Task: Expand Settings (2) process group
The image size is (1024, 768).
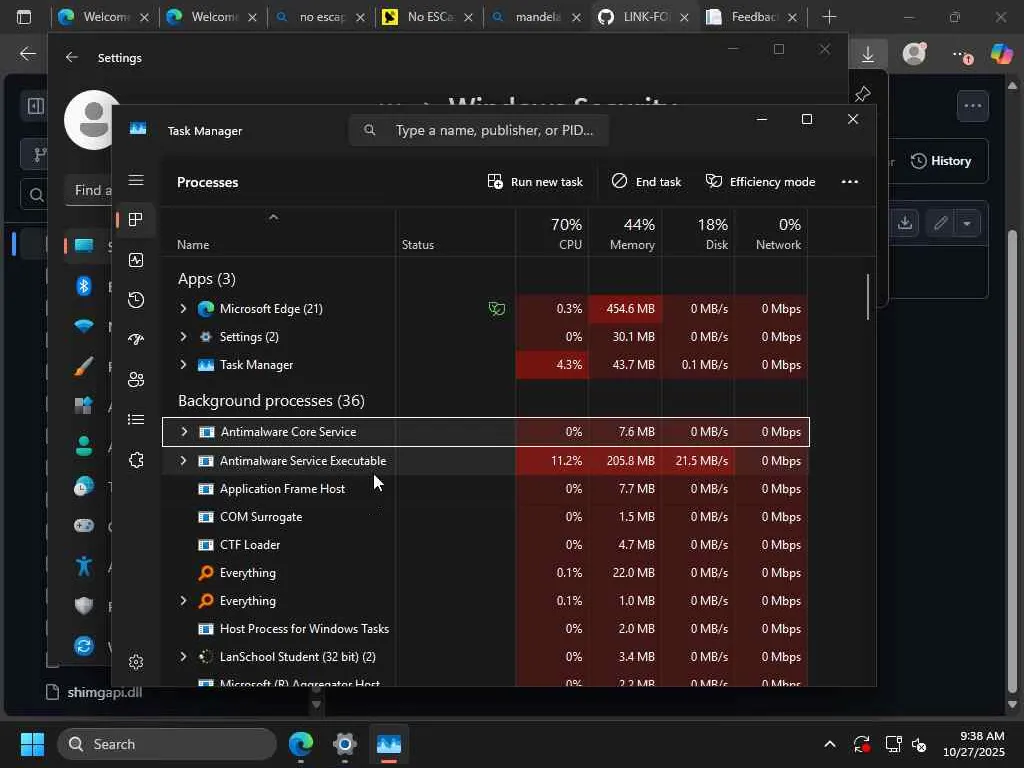Action: point(184,336)
